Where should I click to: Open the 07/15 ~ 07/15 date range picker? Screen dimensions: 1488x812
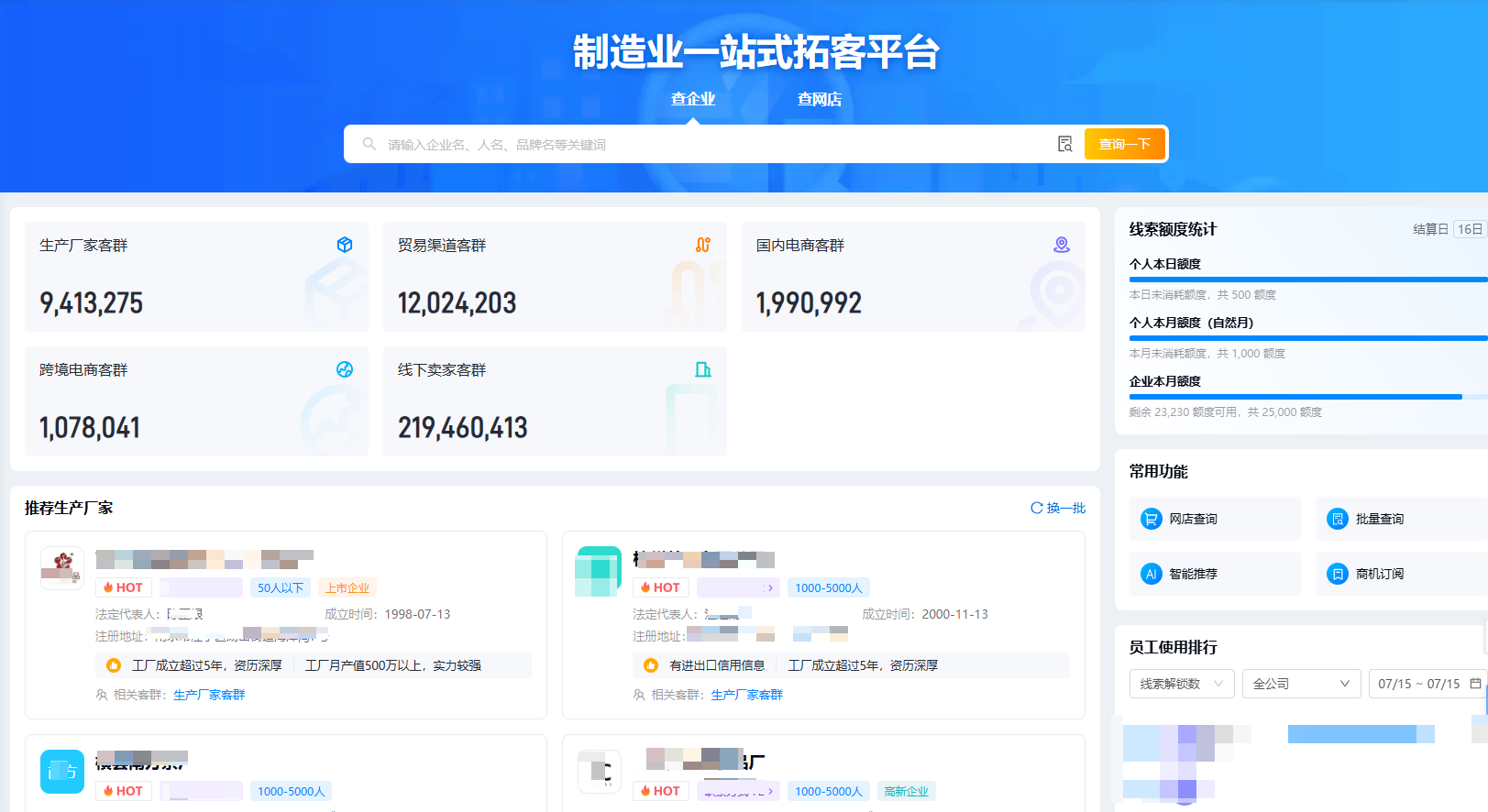[x=1427, y=684]
